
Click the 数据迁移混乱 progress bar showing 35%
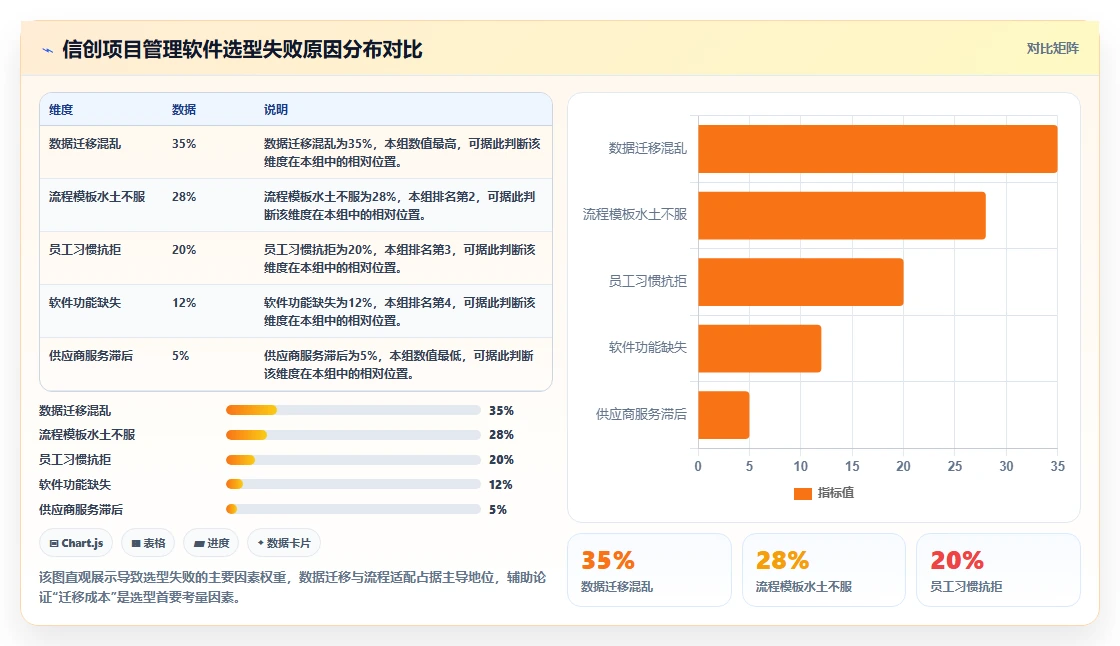tap(353, 410)
